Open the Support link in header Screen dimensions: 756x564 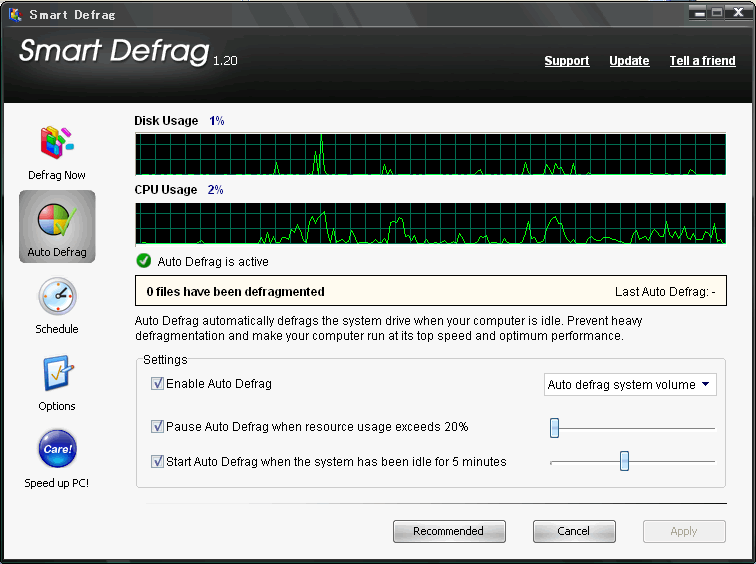pos(567,61)
